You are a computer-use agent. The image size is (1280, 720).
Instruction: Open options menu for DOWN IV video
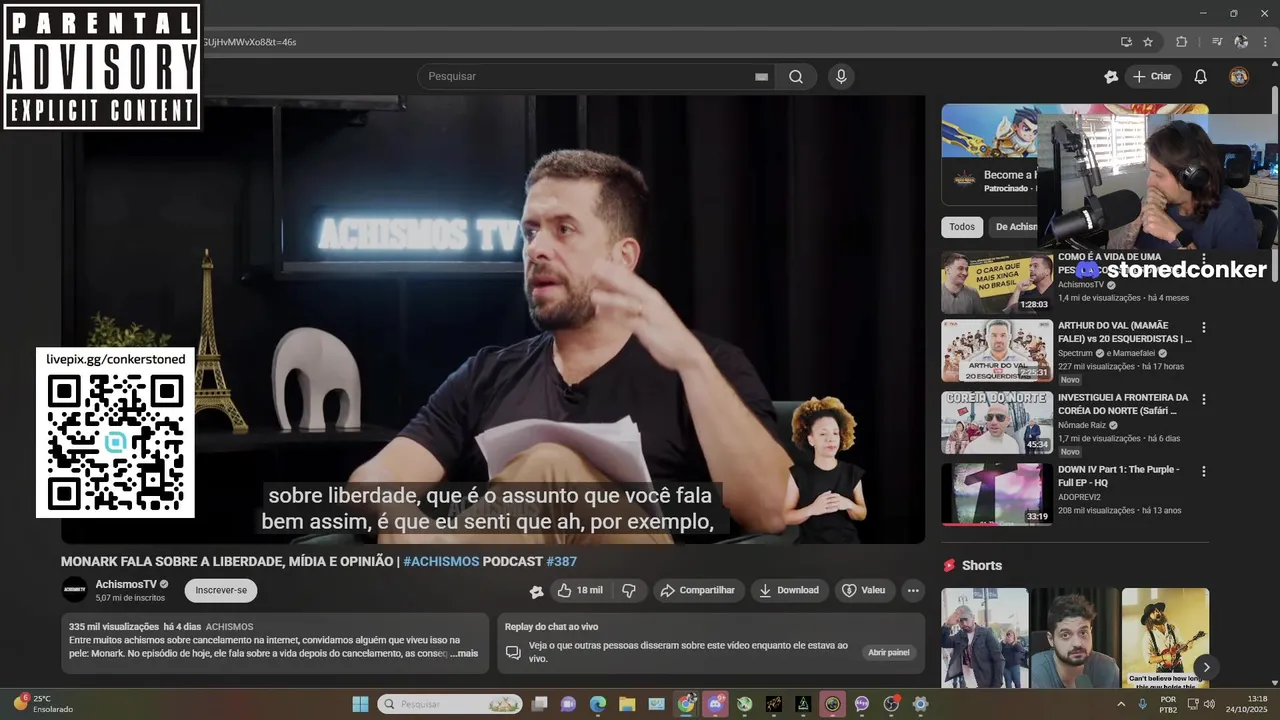pyautogui.click(x=1204, y=472)
